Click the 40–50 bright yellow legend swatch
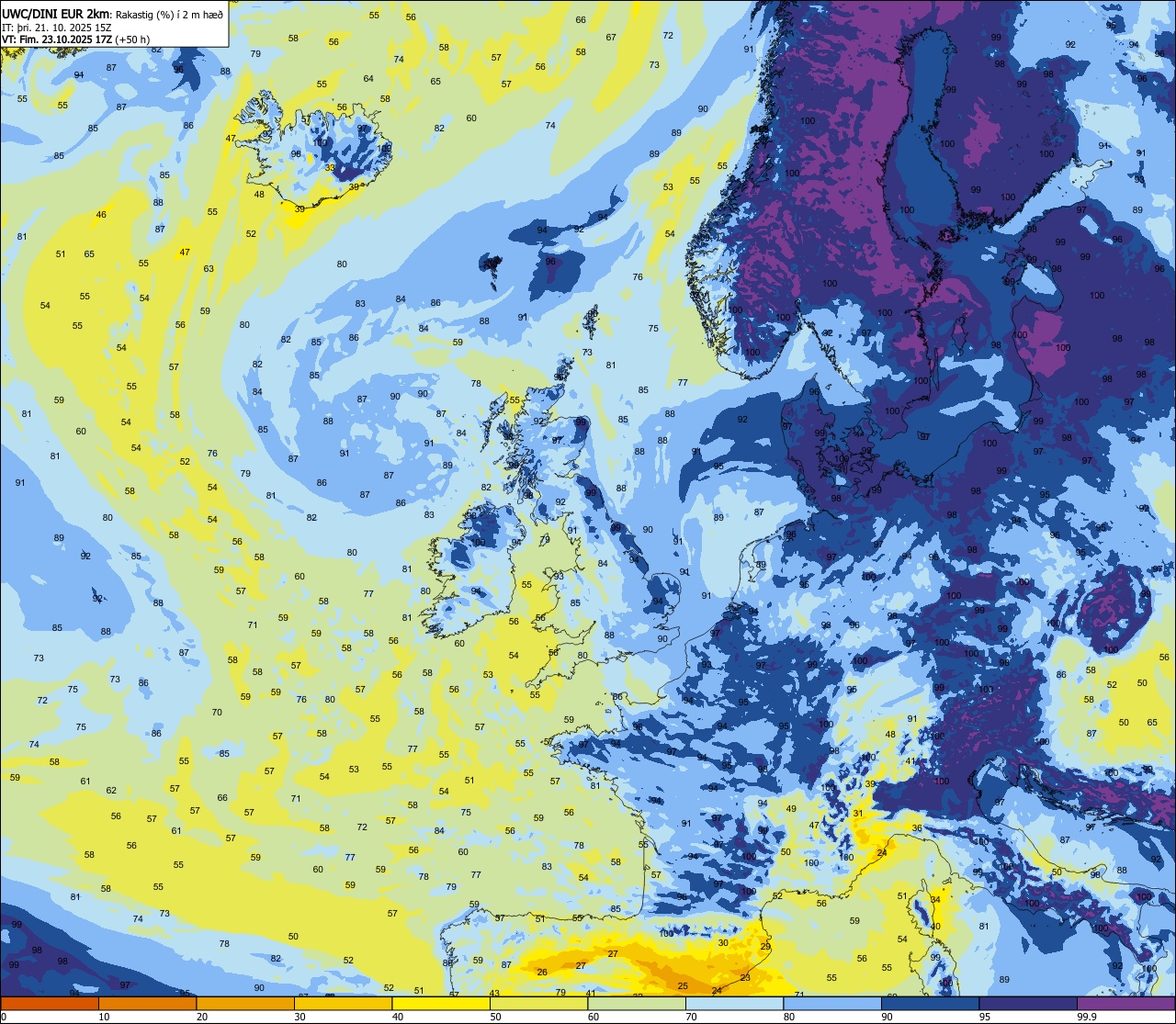Viewport: 1176px width, 1024px height. click(x=441, y=1003)
